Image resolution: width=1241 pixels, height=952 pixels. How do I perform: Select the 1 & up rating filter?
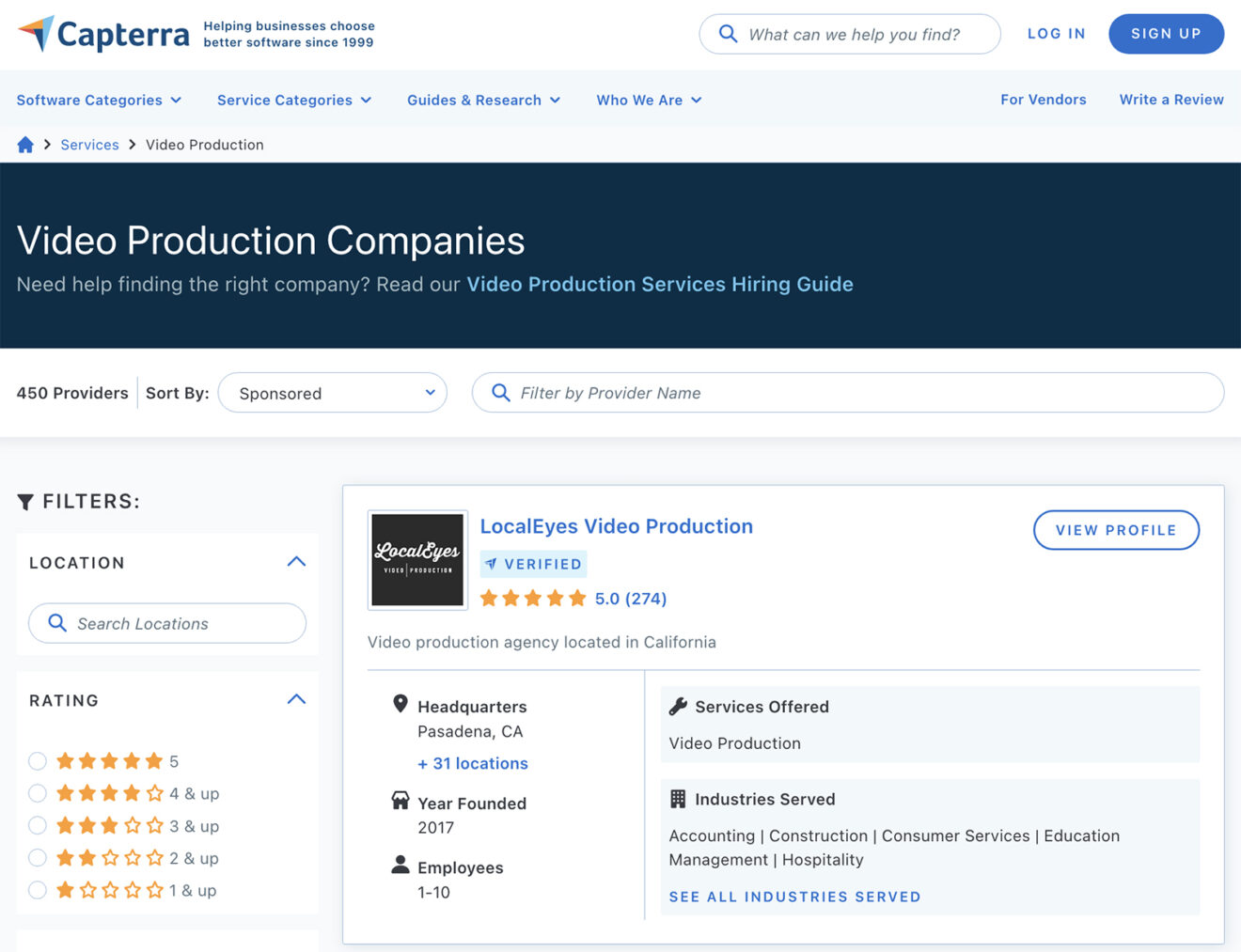coord(38,890)
